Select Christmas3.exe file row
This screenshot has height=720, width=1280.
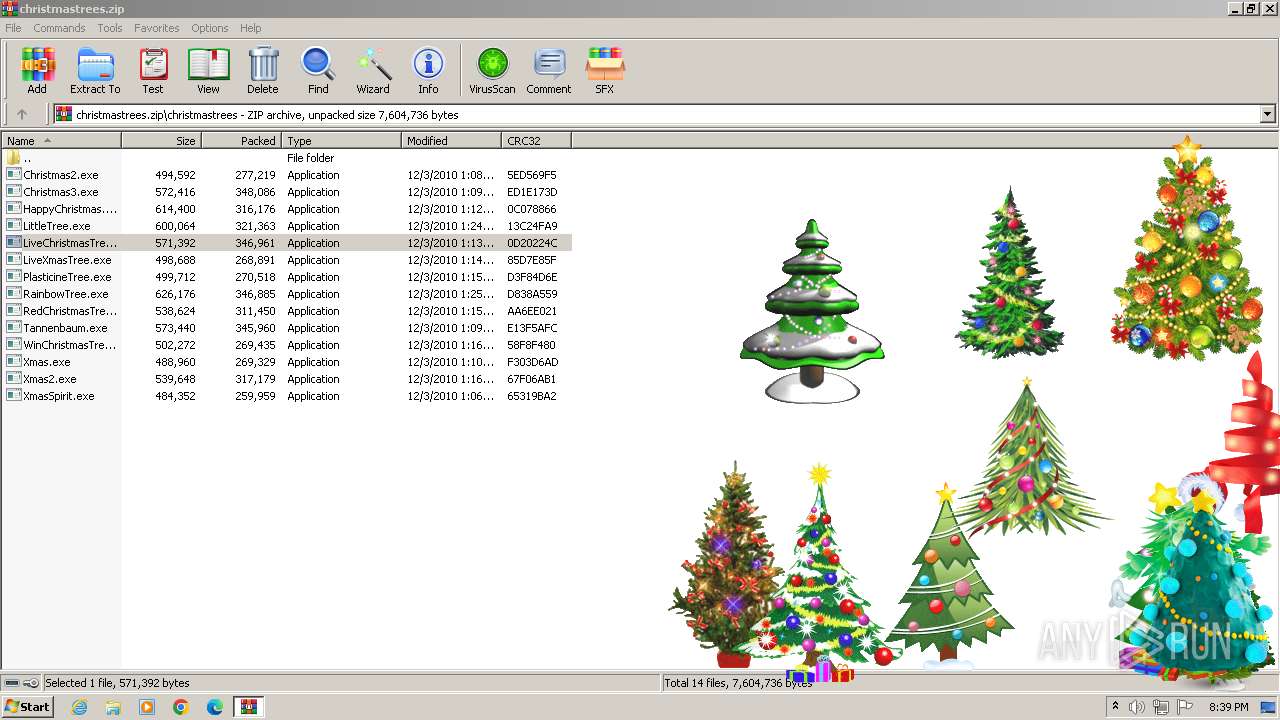click(x=286, y=192)
